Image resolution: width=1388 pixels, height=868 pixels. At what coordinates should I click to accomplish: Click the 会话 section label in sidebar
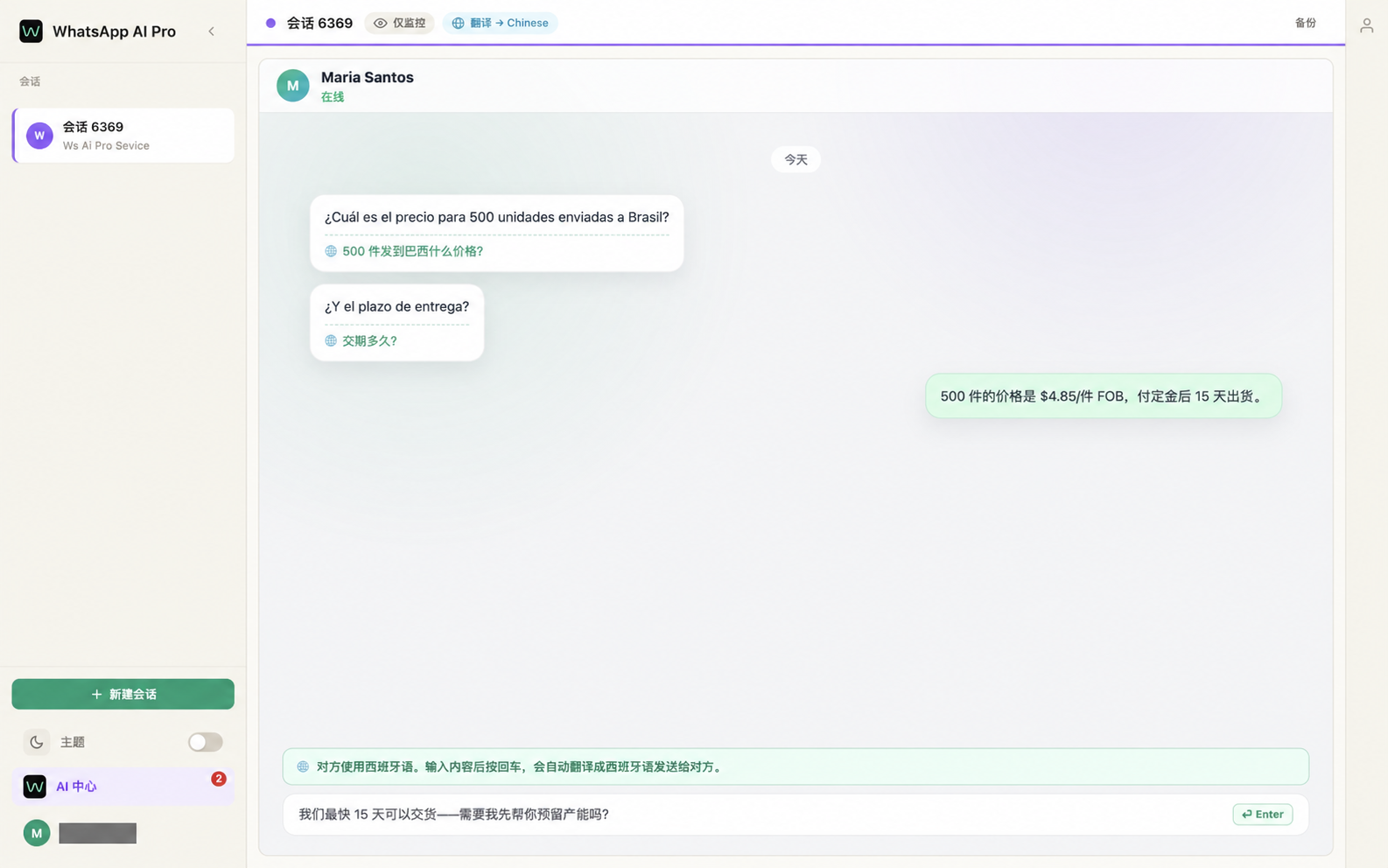[30, 81]
